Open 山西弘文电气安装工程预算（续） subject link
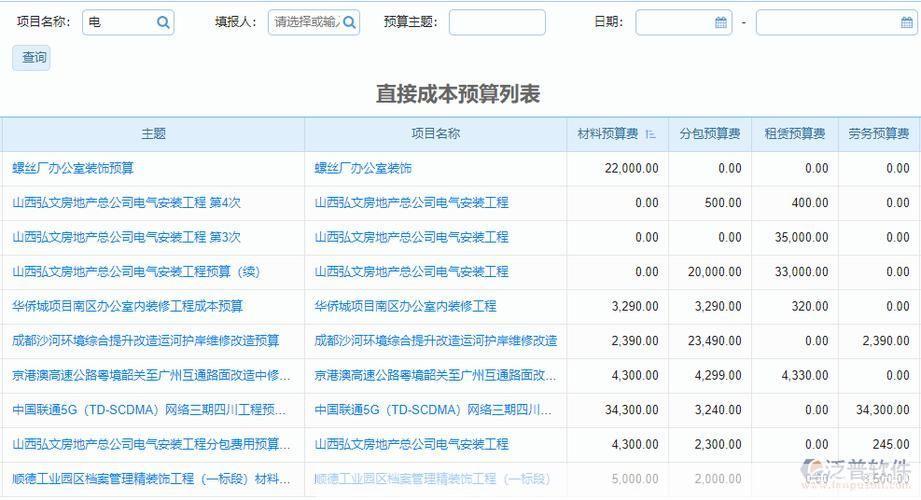921x500 pixels. click(136, 271)
